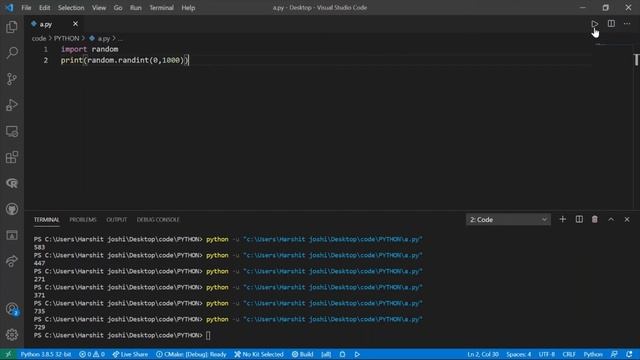Image resolution: width=640 pixels, height=360 pixels.
Task: Click No Kit Selected in status bar
Action: tap(259, 354)
